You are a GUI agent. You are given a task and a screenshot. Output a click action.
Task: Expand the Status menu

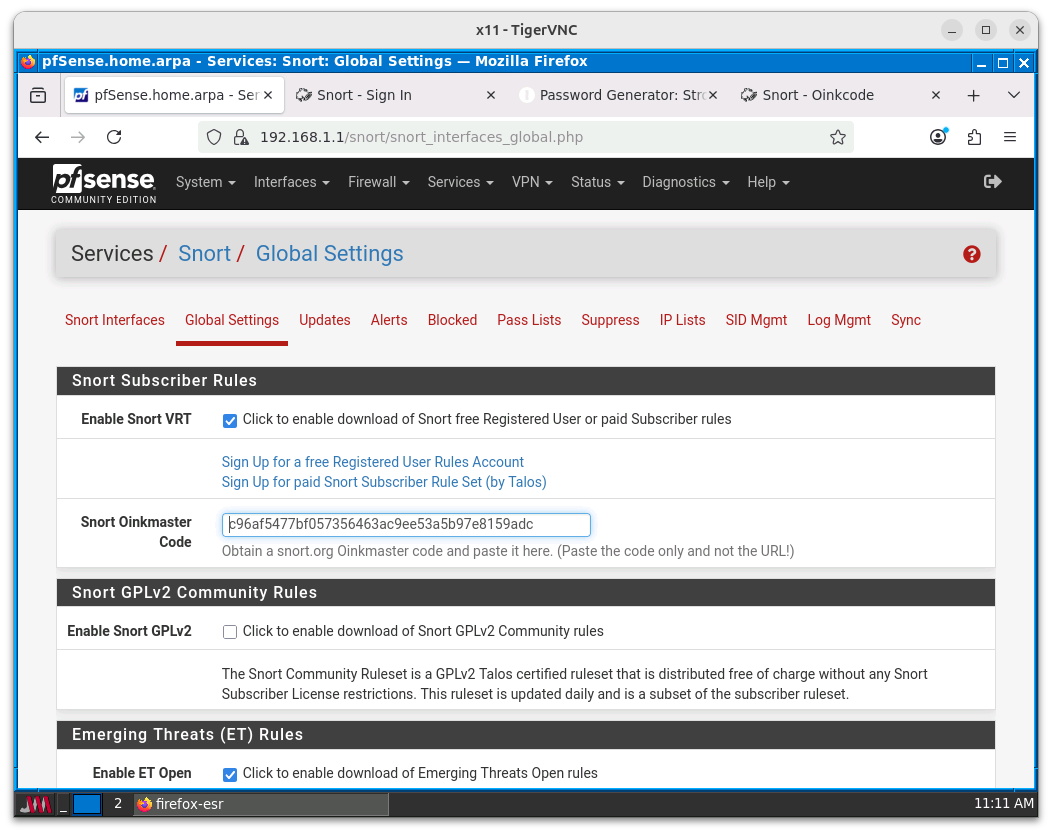[597, 183]
